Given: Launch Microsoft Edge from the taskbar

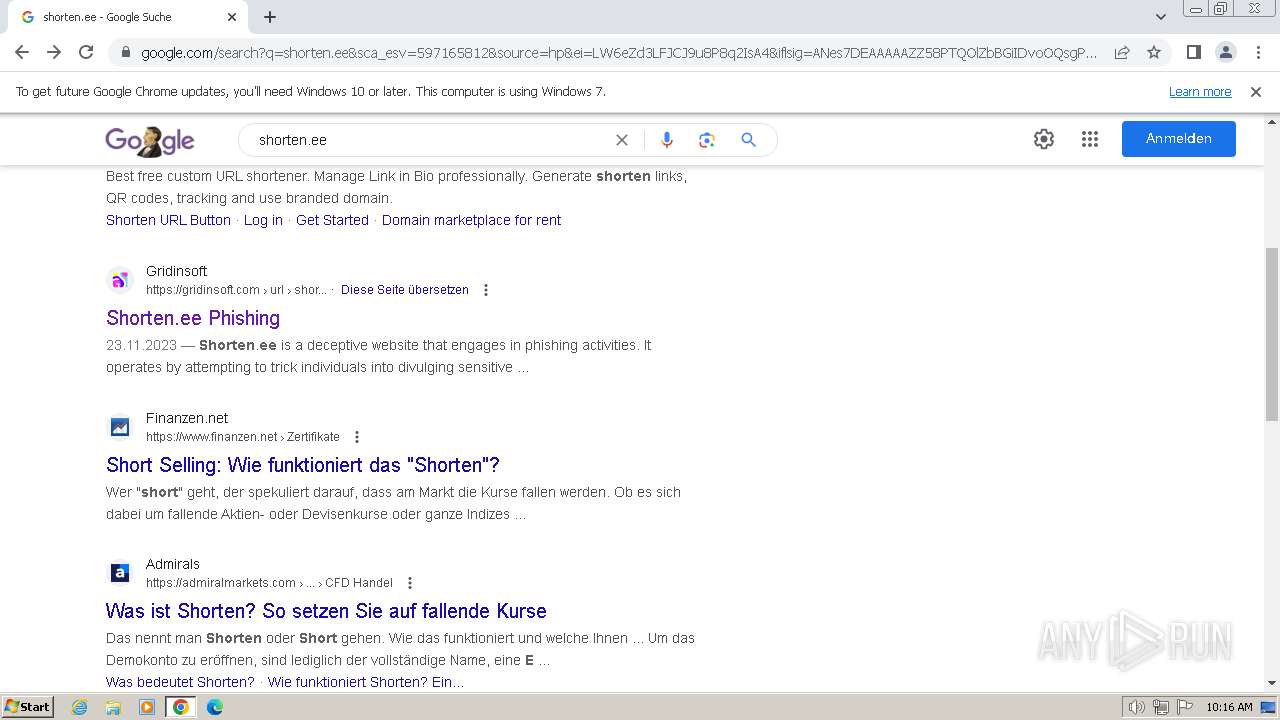Looking at the screenshot, I should (x=215, y=707).
